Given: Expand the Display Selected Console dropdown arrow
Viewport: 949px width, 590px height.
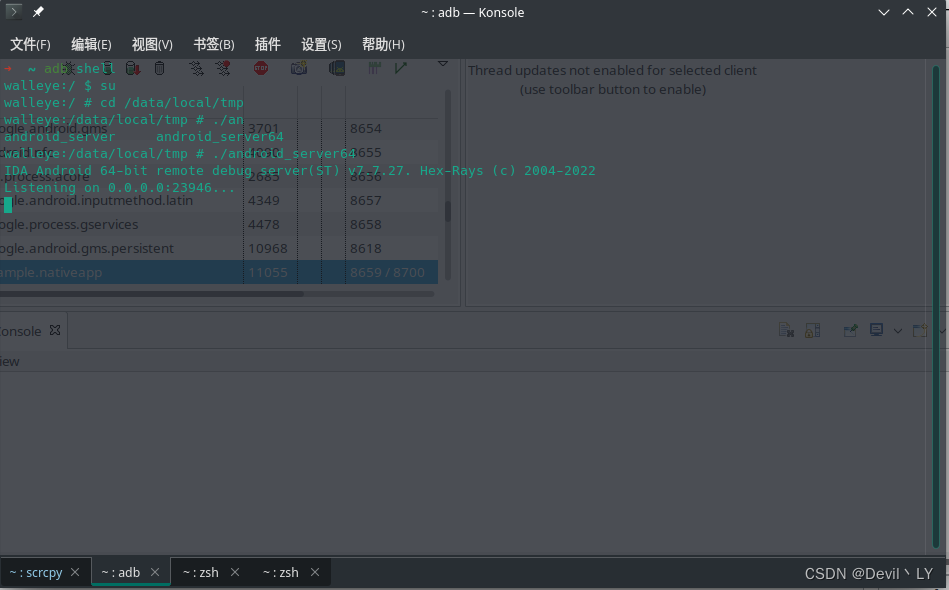Looking at the screenshot, I should coord(898,331).
